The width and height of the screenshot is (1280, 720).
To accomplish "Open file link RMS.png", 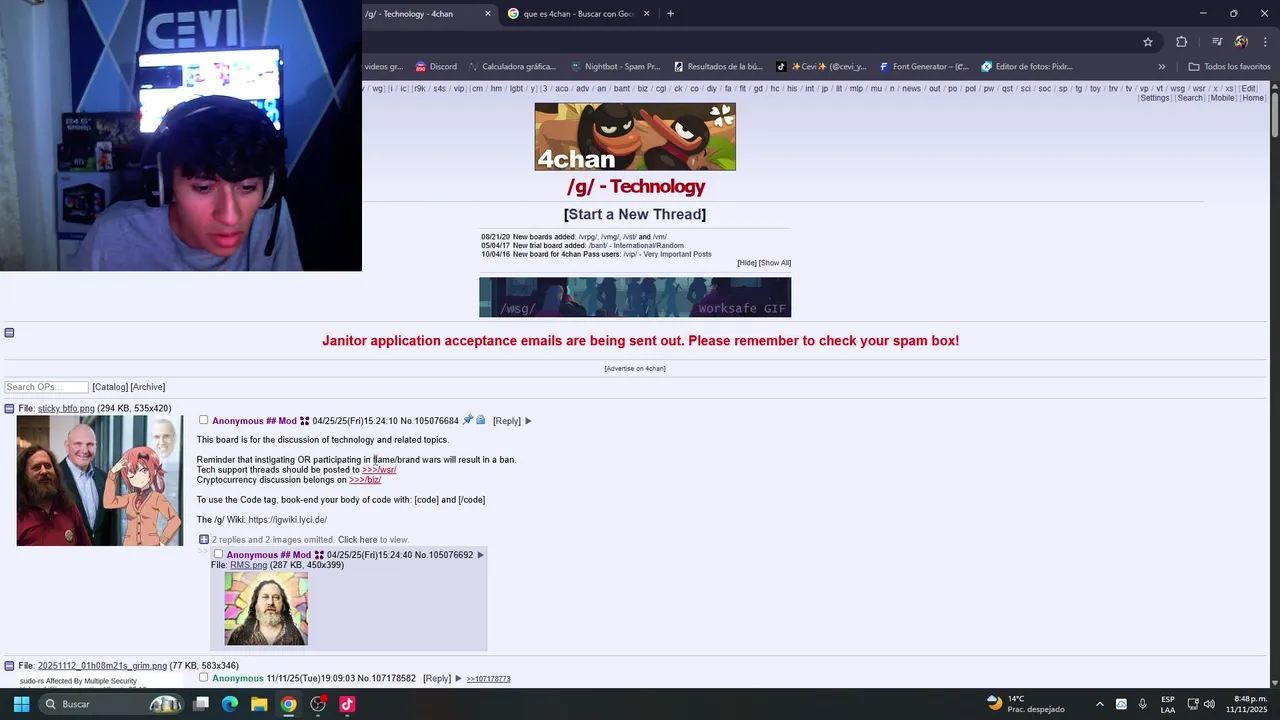I will click(x=248, y=565).
